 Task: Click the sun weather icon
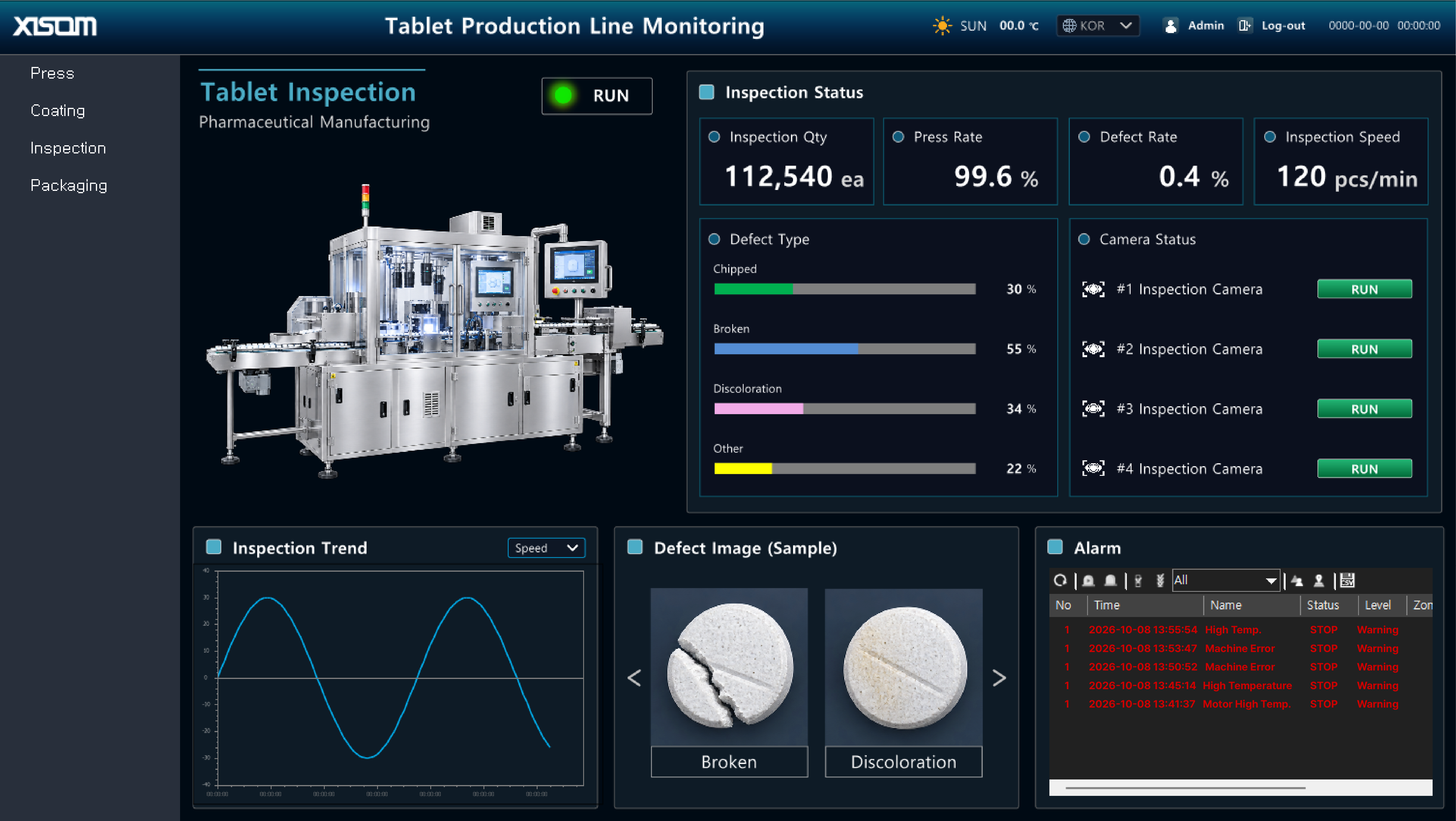pyautogui.click(x=942, y=25)
